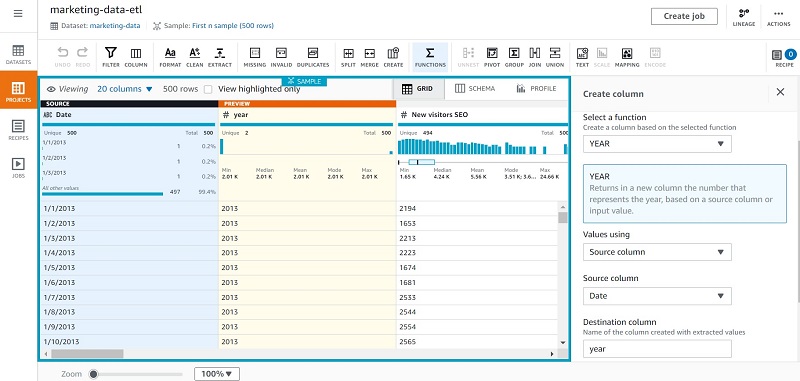Open the Datasets sidebar section
The image size is (800, 381).
coord(18,55)
